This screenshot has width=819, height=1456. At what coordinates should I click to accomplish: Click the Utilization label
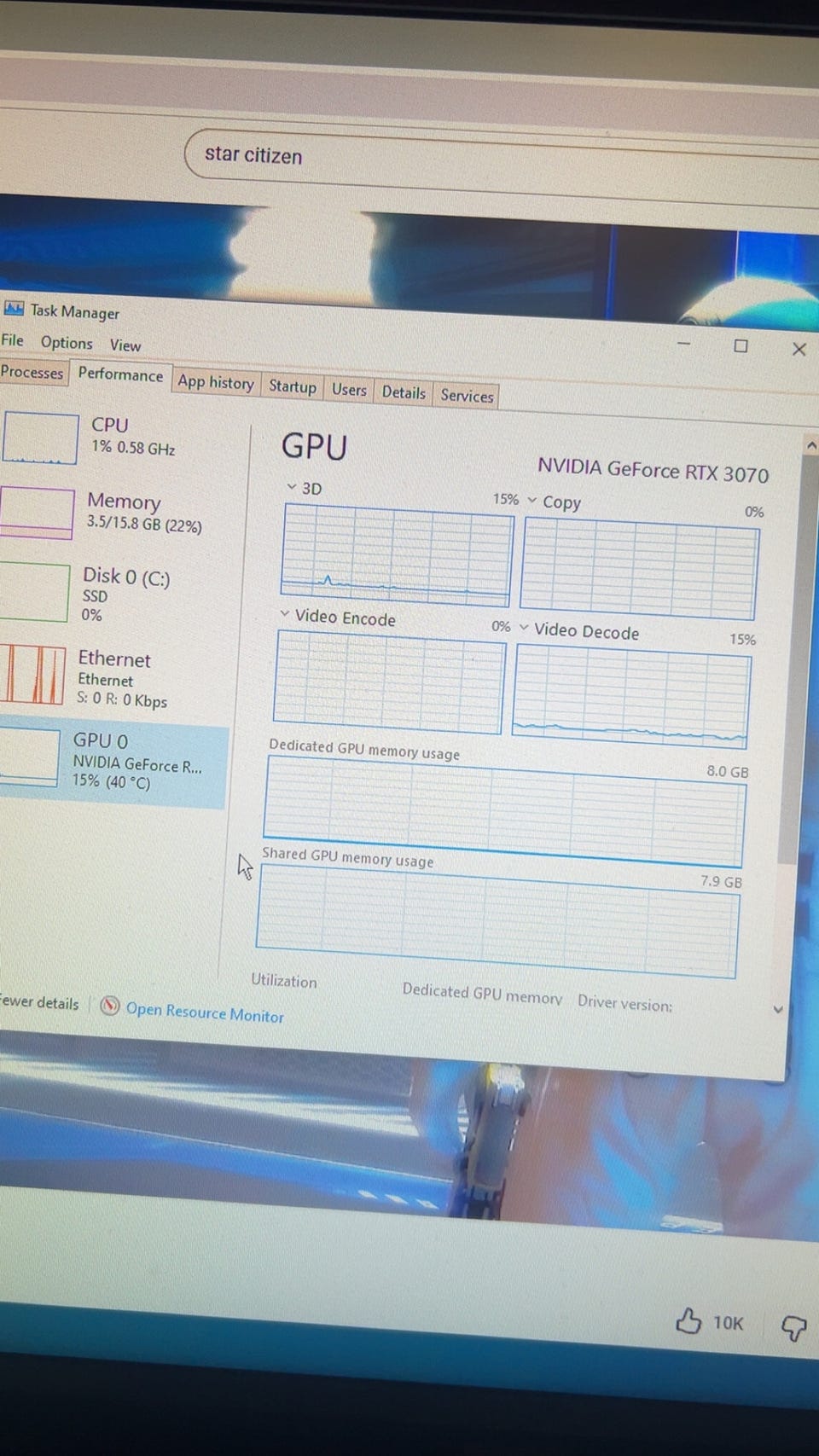(284, 981)
